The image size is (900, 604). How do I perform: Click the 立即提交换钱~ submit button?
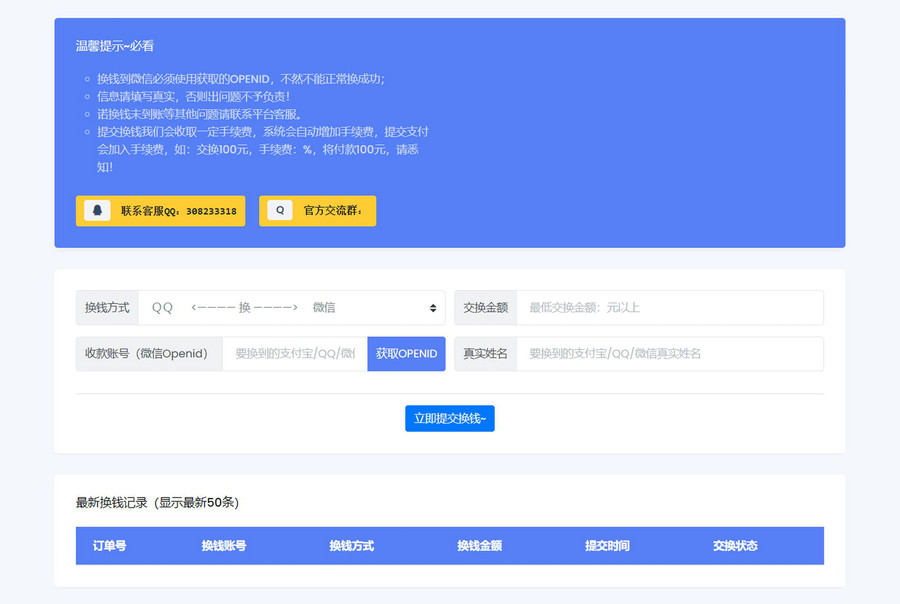click(x=450, y=419)
